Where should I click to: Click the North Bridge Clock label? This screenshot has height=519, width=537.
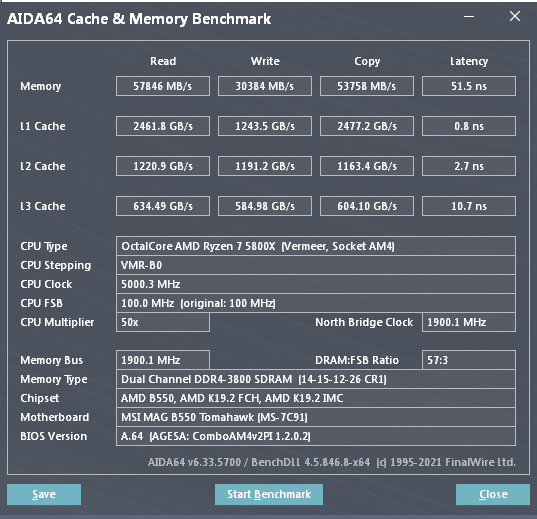[x=364, y=322]
